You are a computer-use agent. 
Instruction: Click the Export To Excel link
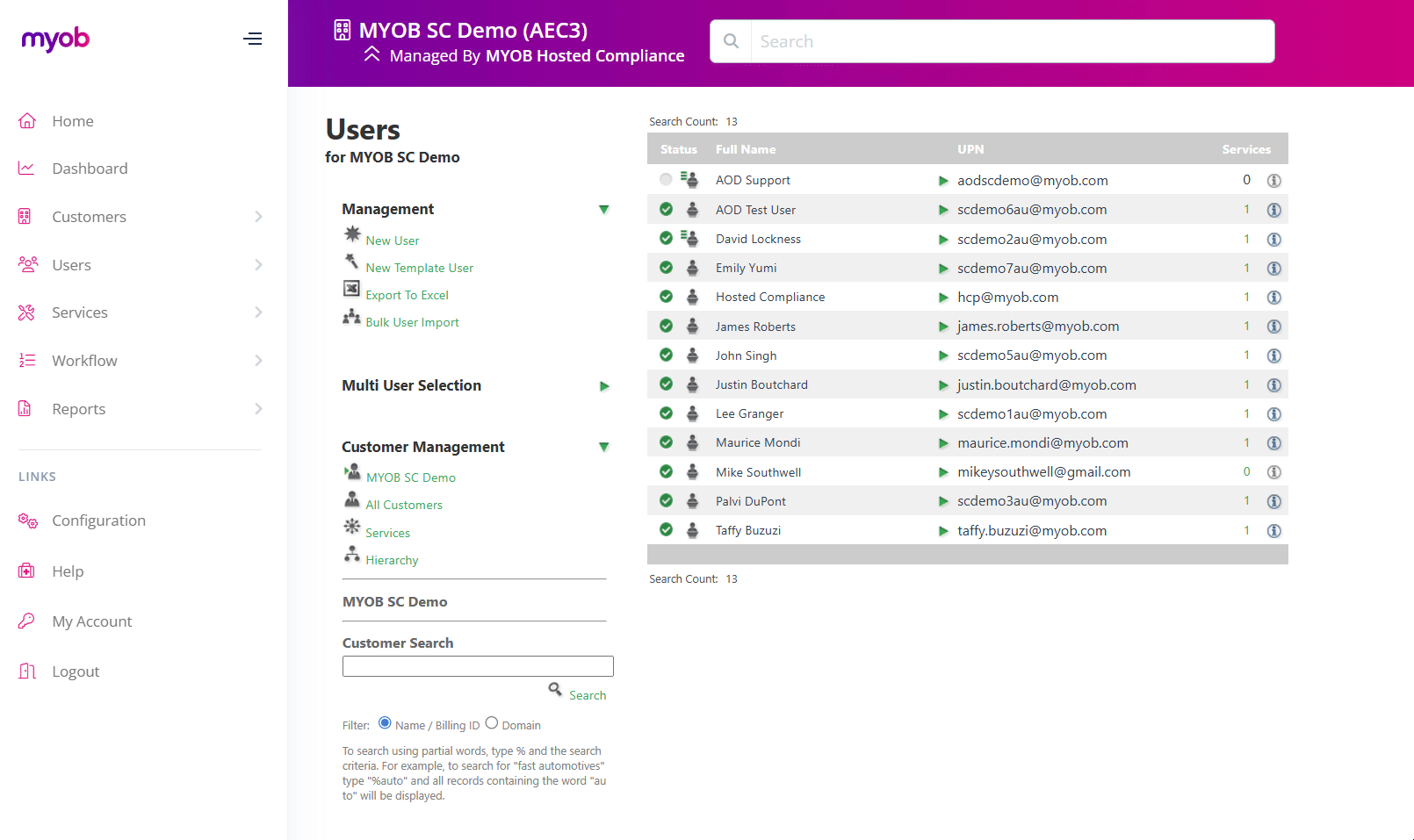407,295
